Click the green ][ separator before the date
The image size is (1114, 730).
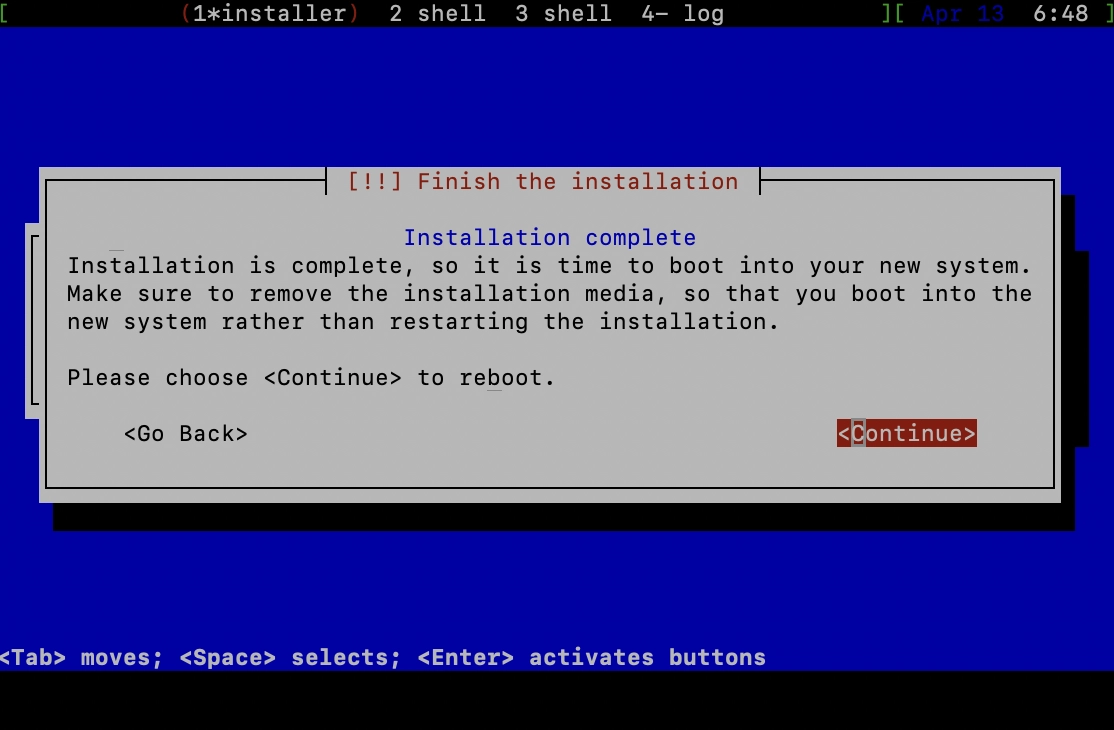click(x=892, y=13)
